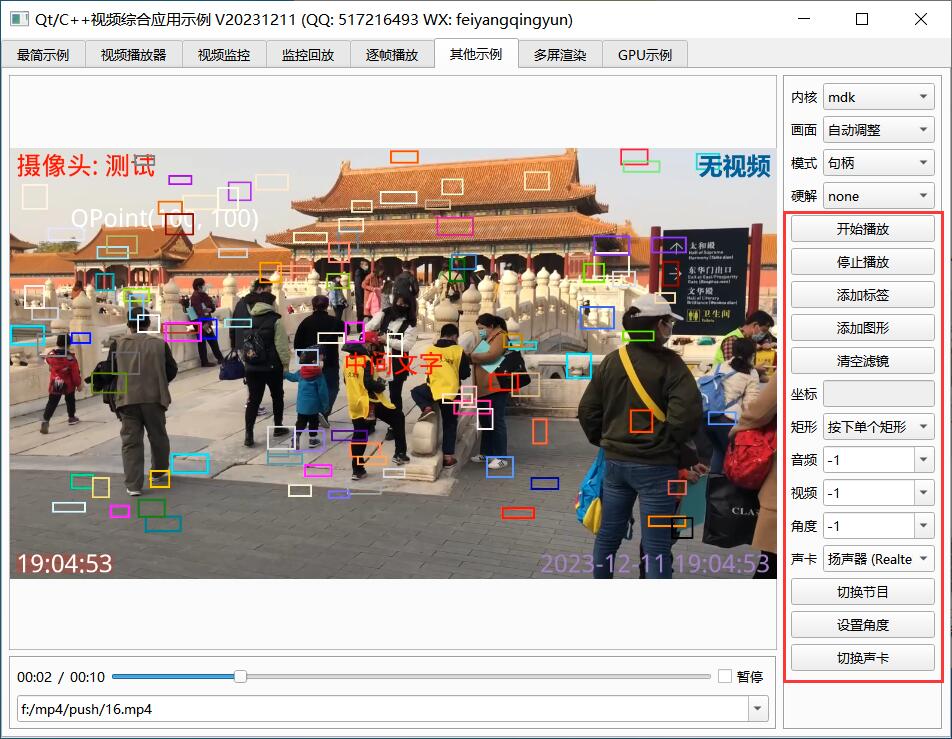Open the 硬解 none dropdown
Viewport: 952px width, 739px height.
click(878, 197)
